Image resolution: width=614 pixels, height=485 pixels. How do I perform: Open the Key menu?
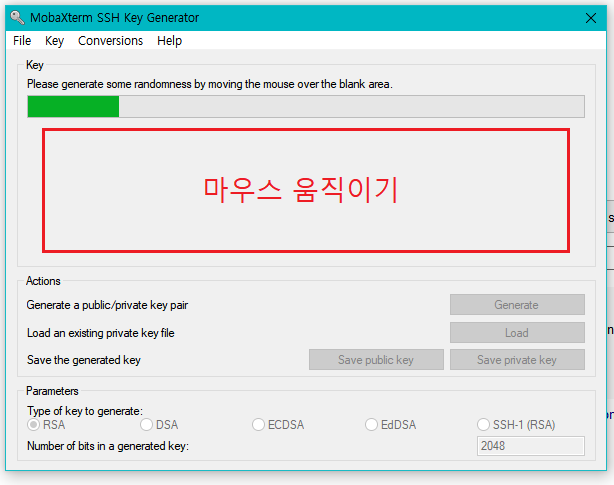pyautogui.click(x=54, y=41)
